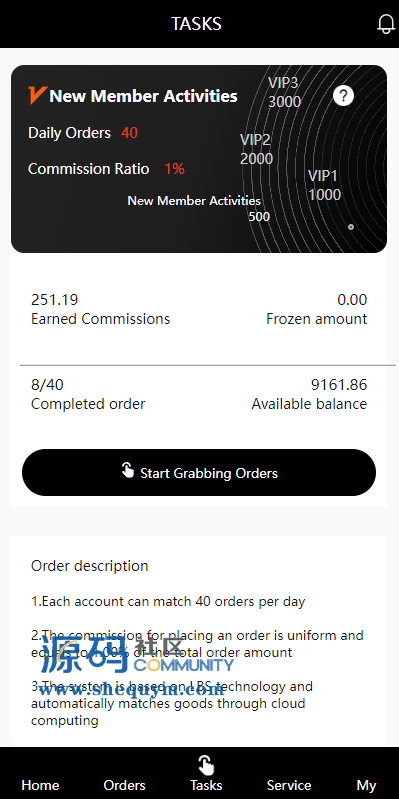Tap the orange V logo icon
Viewport: 399px width, 799px height.
click(x=38, y=95)
